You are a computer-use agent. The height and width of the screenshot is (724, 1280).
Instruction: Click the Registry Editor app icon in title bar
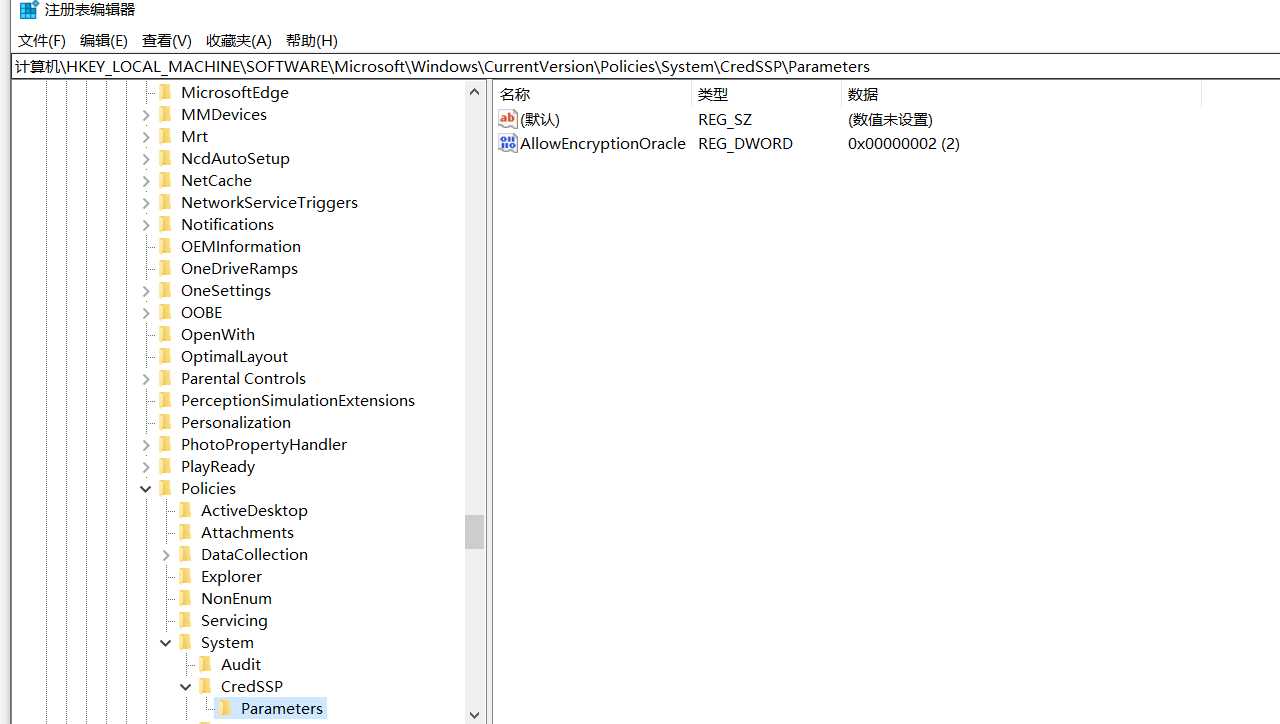(x=28, y=10)
